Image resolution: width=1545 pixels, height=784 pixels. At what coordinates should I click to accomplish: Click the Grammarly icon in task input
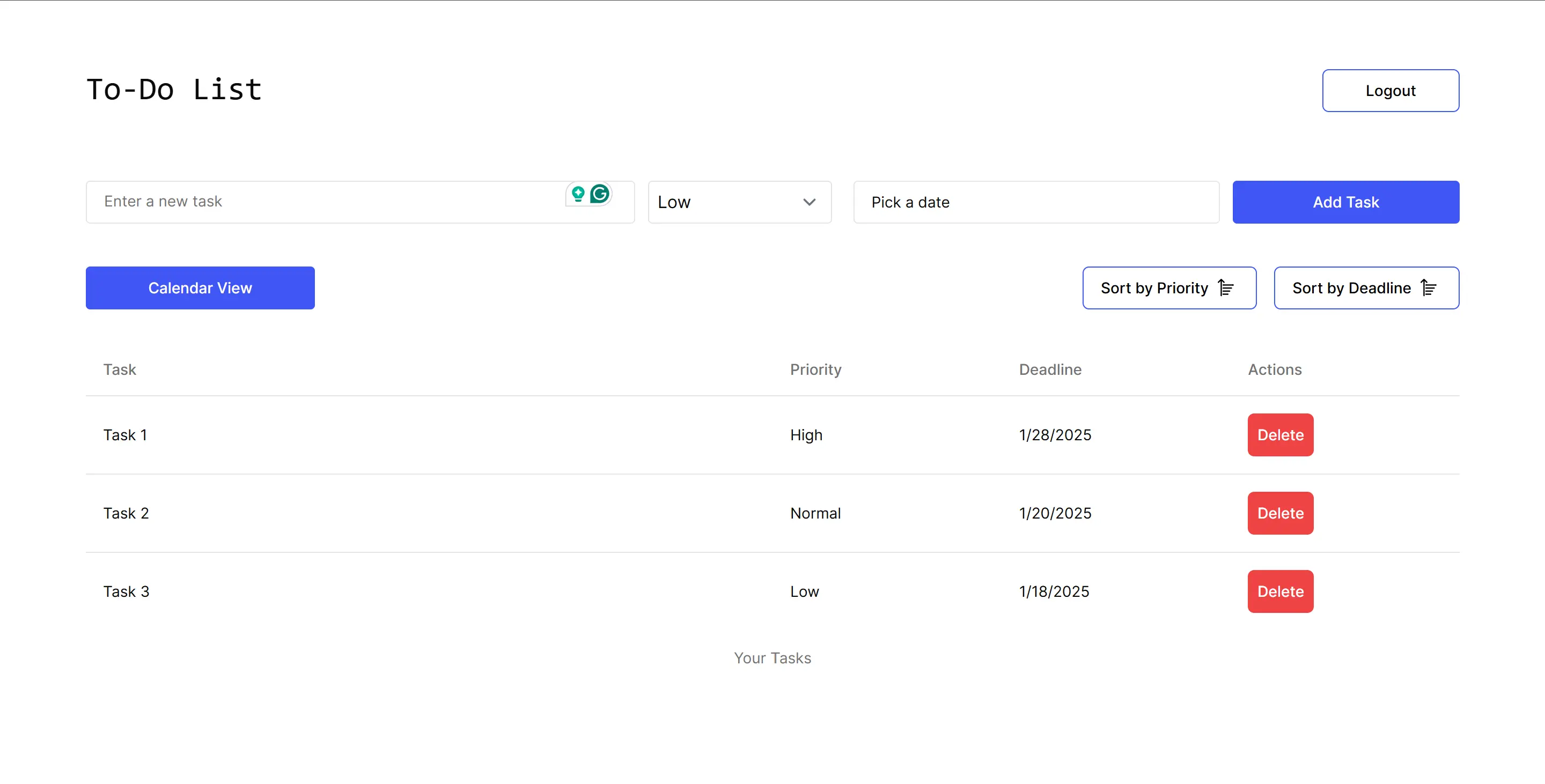599,194
